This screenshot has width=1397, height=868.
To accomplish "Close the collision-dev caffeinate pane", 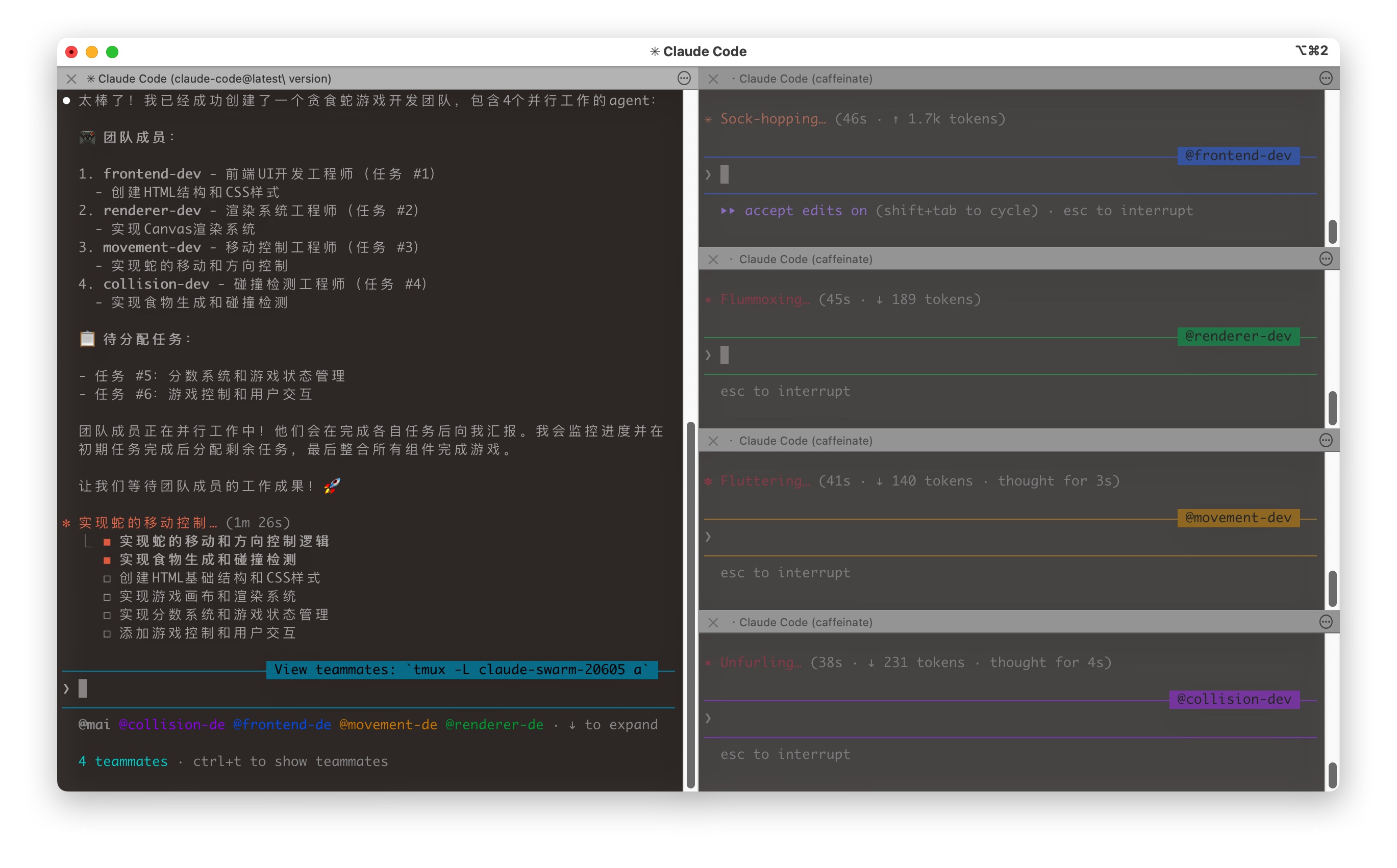I will tap(713, 623).
